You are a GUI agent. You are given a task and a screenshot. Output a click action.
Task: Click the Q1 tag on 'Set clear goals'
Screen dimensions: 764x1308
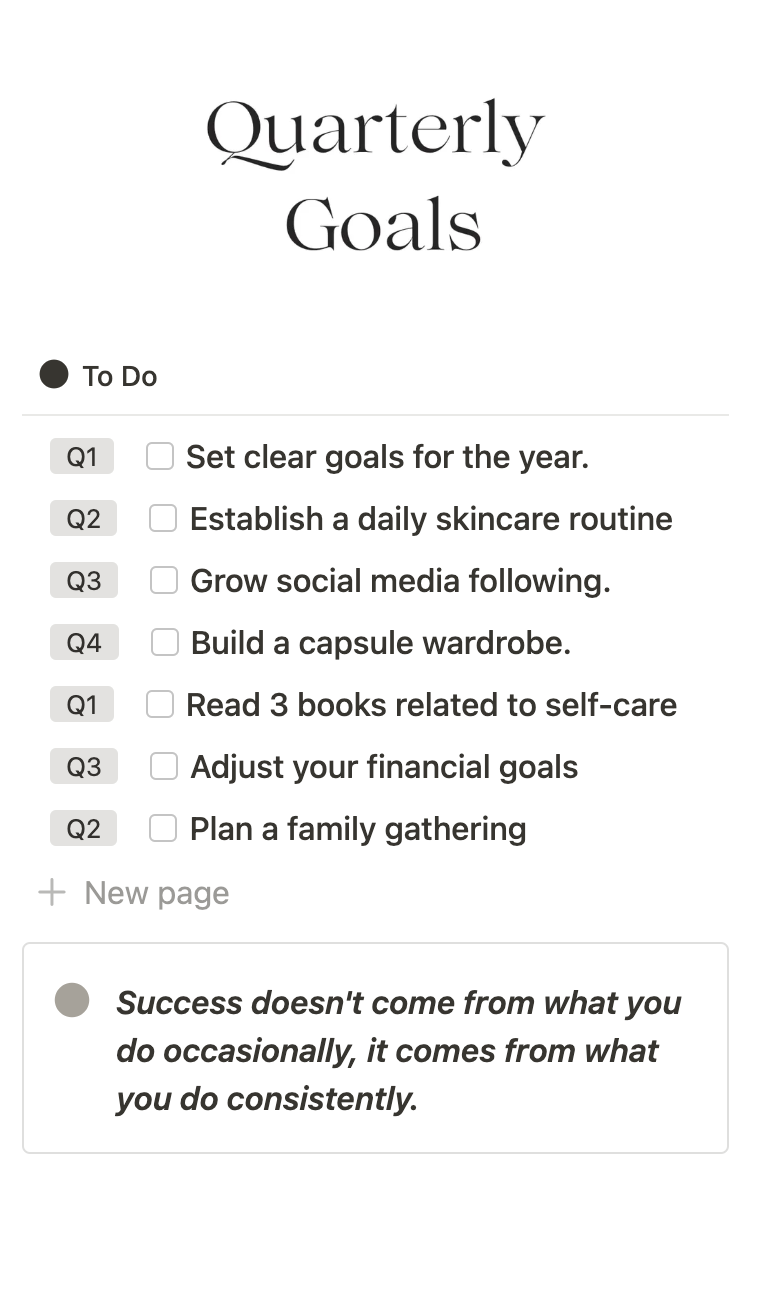click(82, 457)
